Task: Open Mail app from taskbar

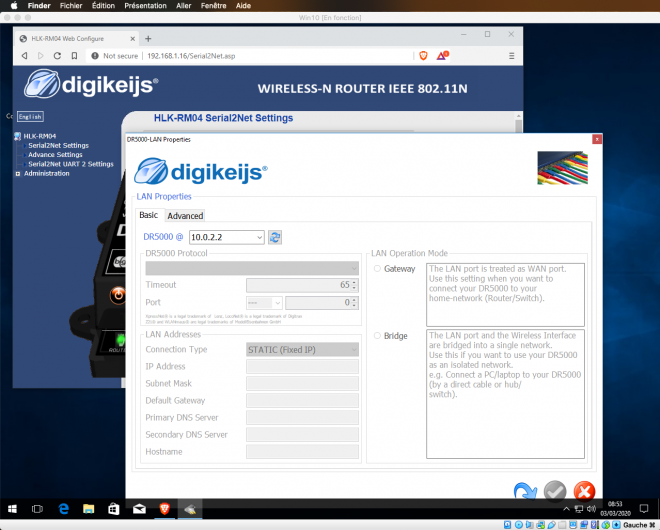Action: 139,509
